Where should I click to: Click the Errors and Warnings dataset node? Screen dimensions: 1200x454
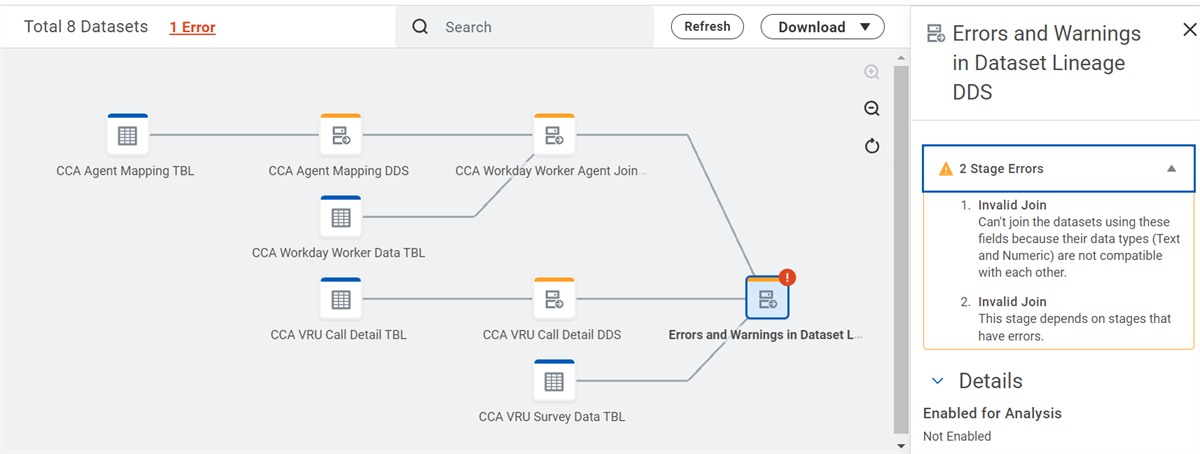click(767, 299)
